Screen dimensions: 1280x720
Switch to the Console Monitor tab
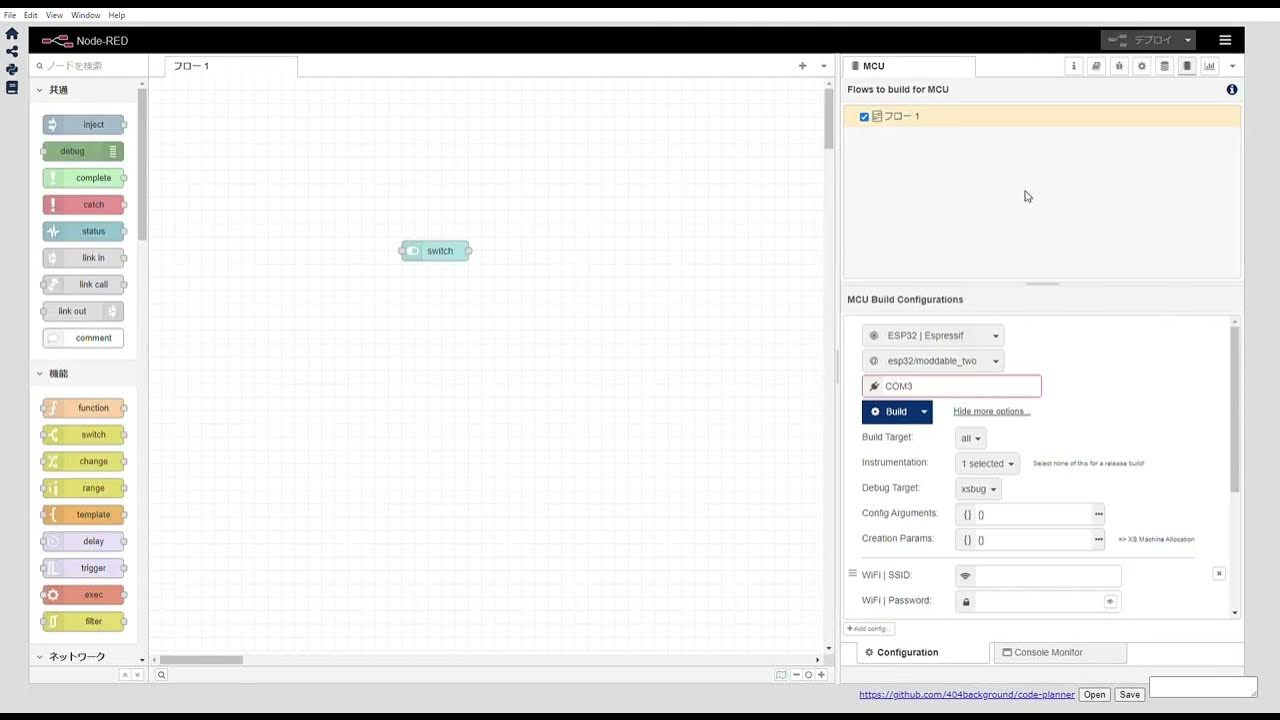[x=1060, y=652]
